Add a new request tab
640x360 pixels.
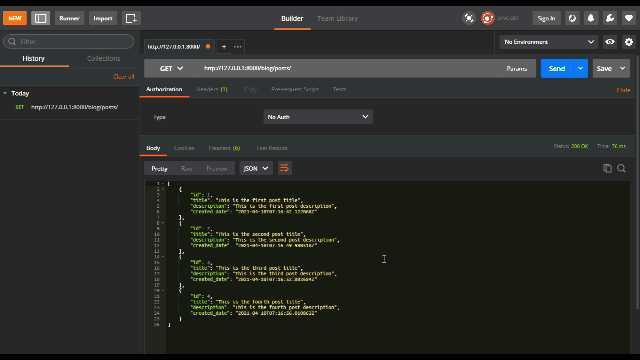pos(224,47)
